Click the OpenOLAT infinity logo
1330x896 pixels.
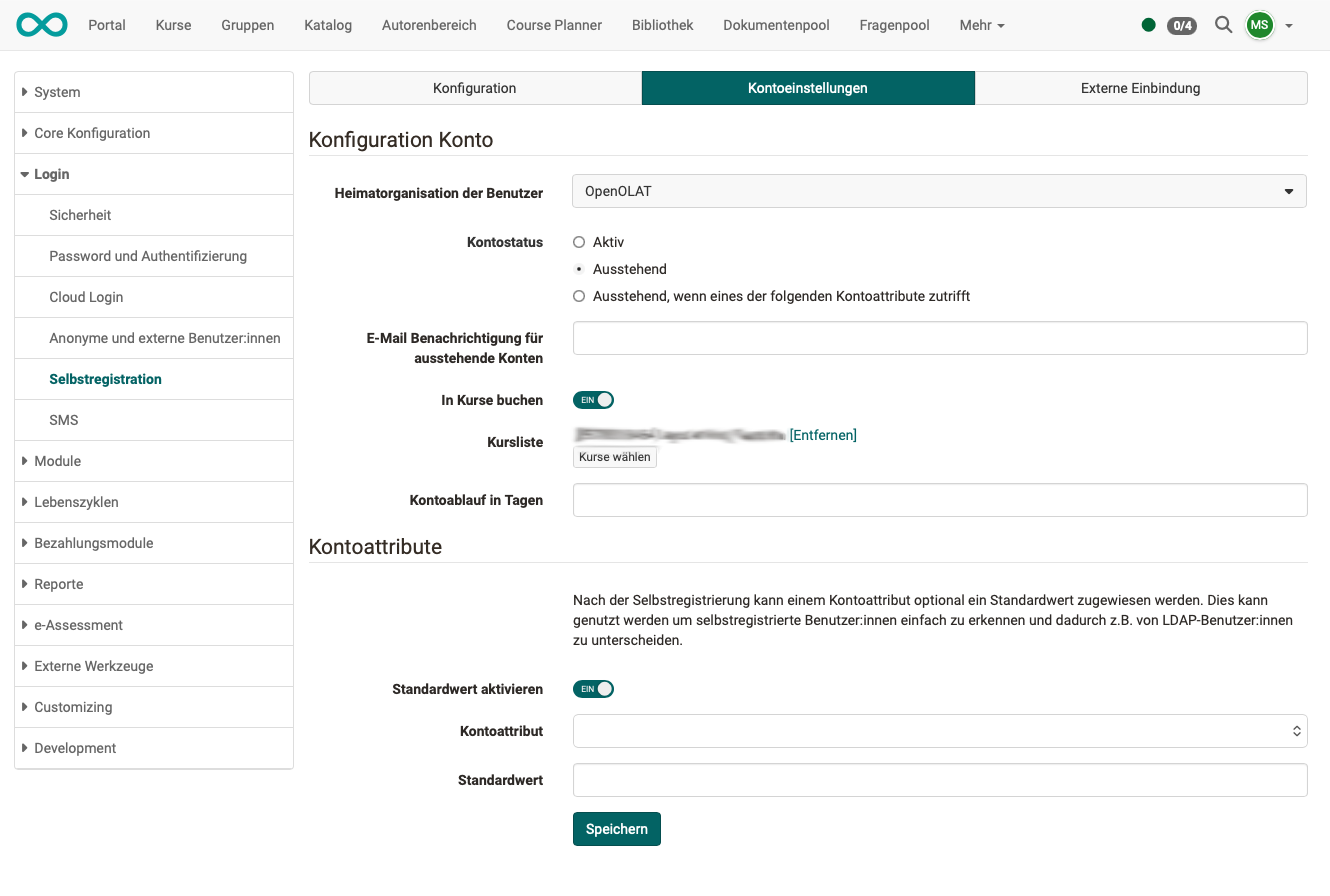(41, 24)
